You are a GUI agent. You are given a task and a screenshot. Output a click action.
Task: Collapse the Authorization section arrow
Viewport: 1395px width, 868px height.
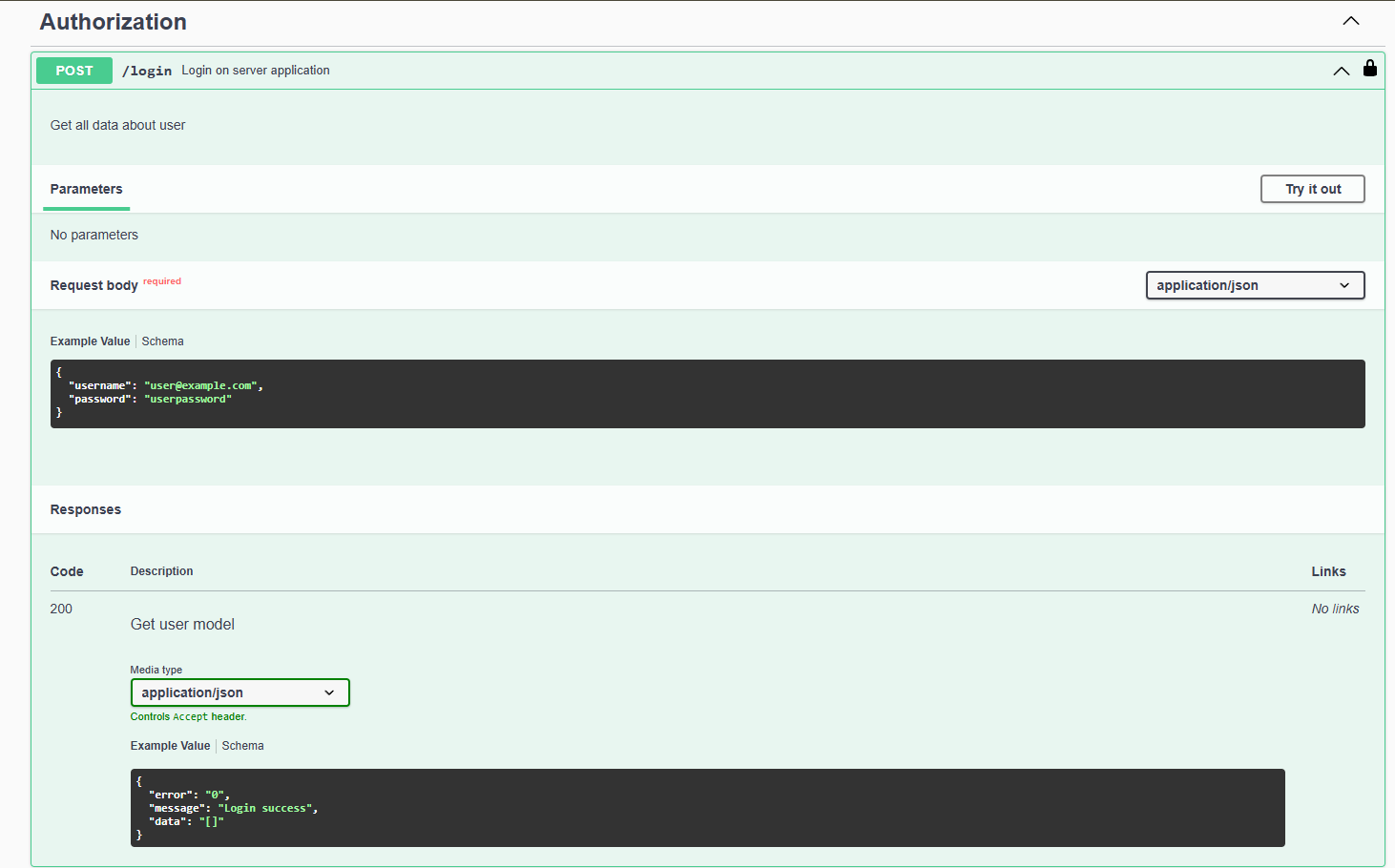(x=1350, y=21)
